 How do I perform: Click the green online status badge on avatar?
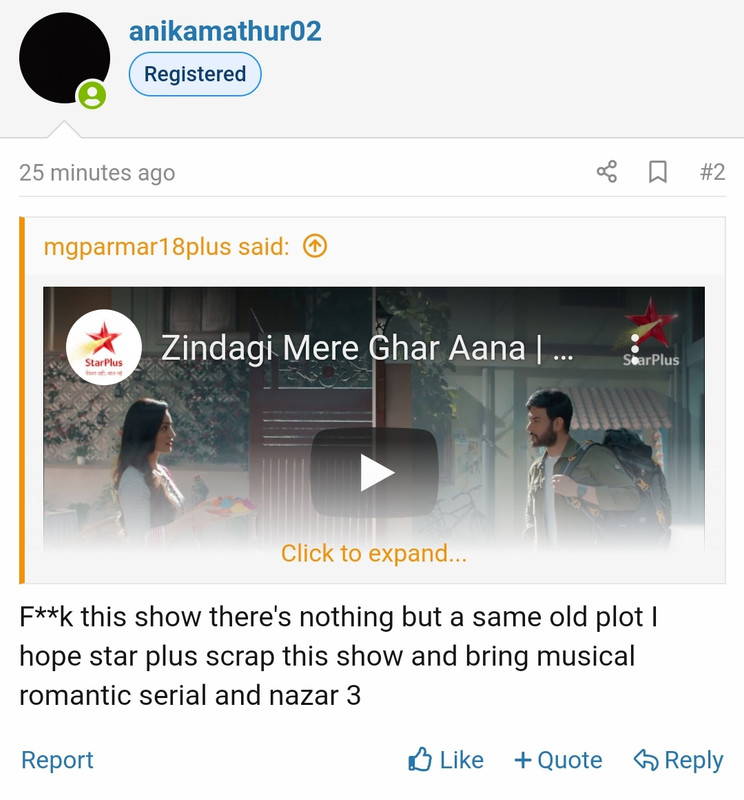92,95
